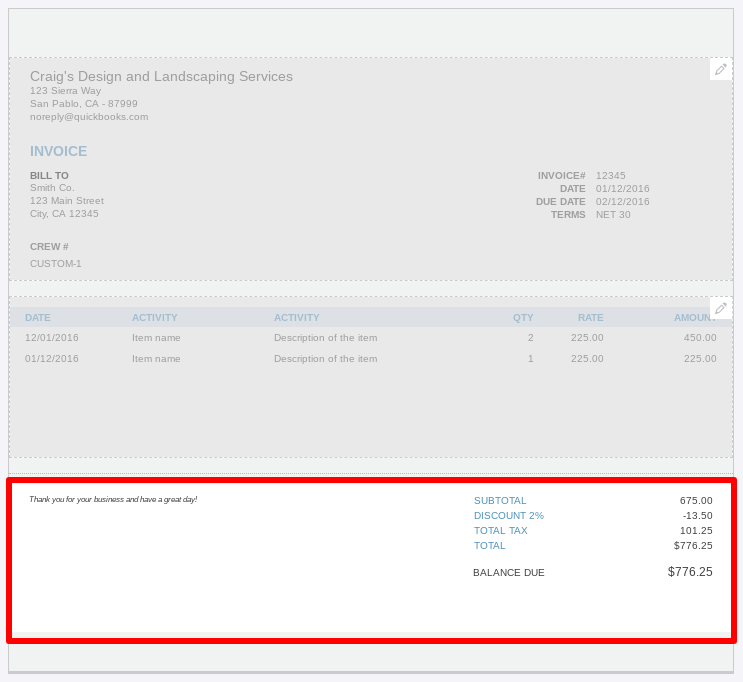Image resolution: width=743 pixels, height=682 pixels.
Task: Select the CUSTOM-1 crew field value
Action: (56, 264)
